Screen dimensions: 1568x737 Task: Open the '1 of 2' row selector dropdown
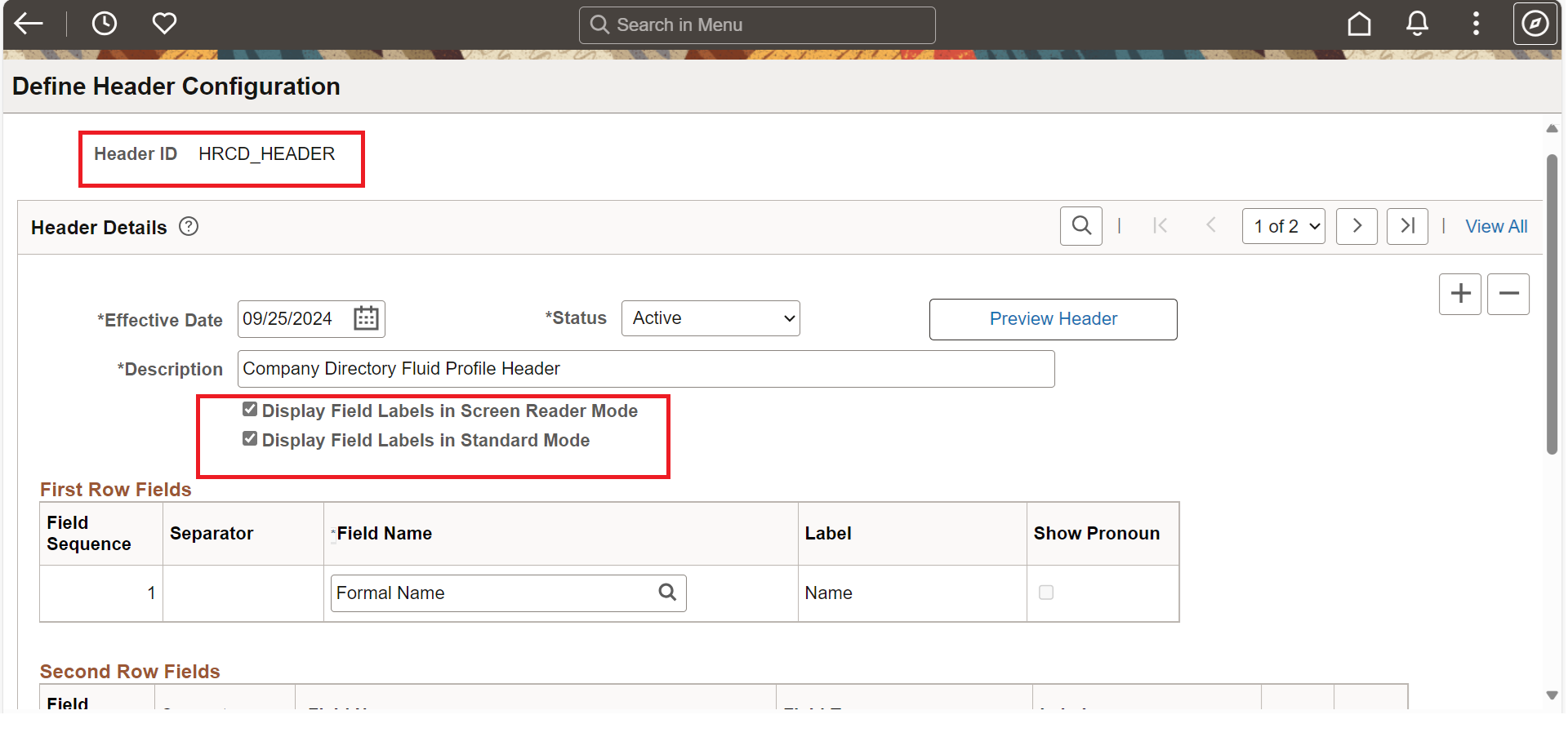pyautogui.click(x=1283, y=226)
